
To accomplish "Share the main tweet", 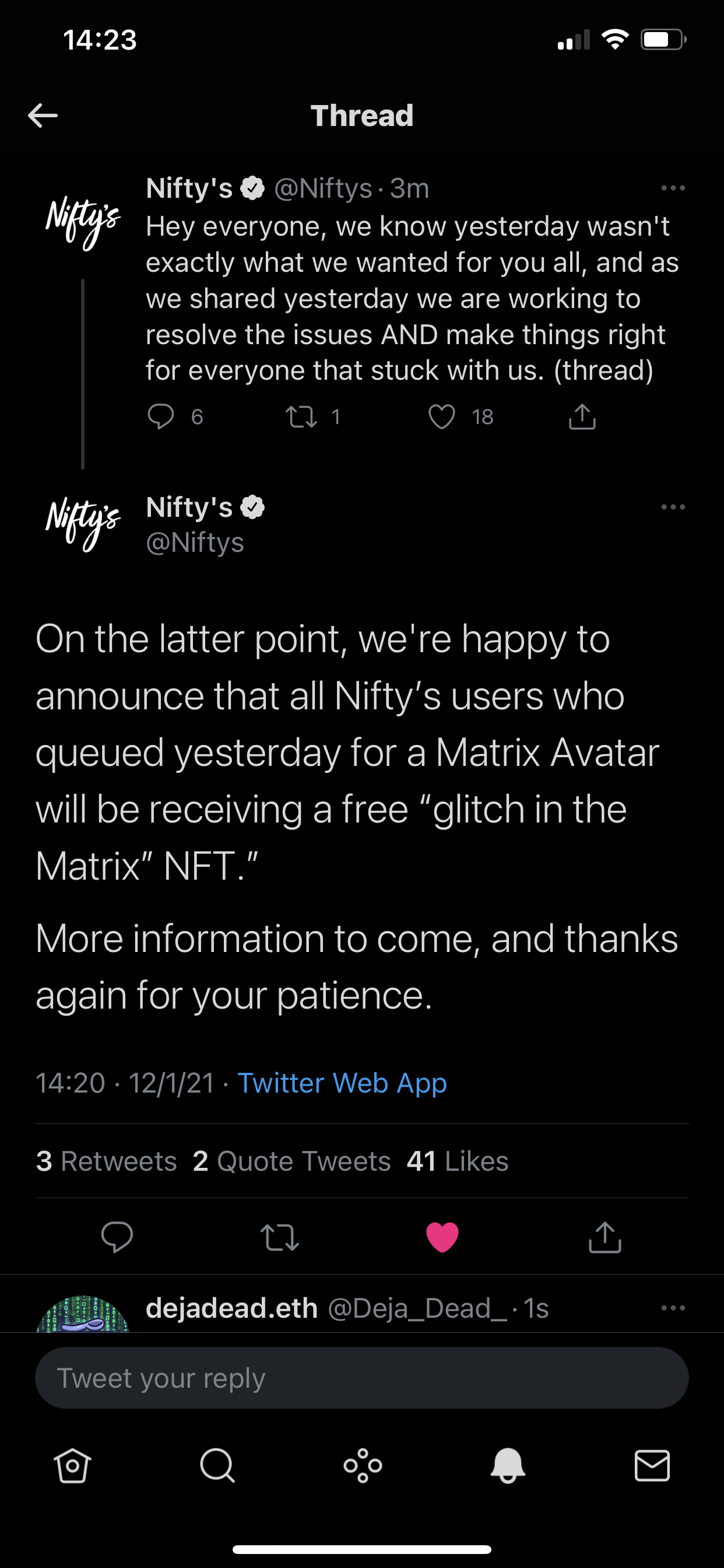I will coord(604,1237).
